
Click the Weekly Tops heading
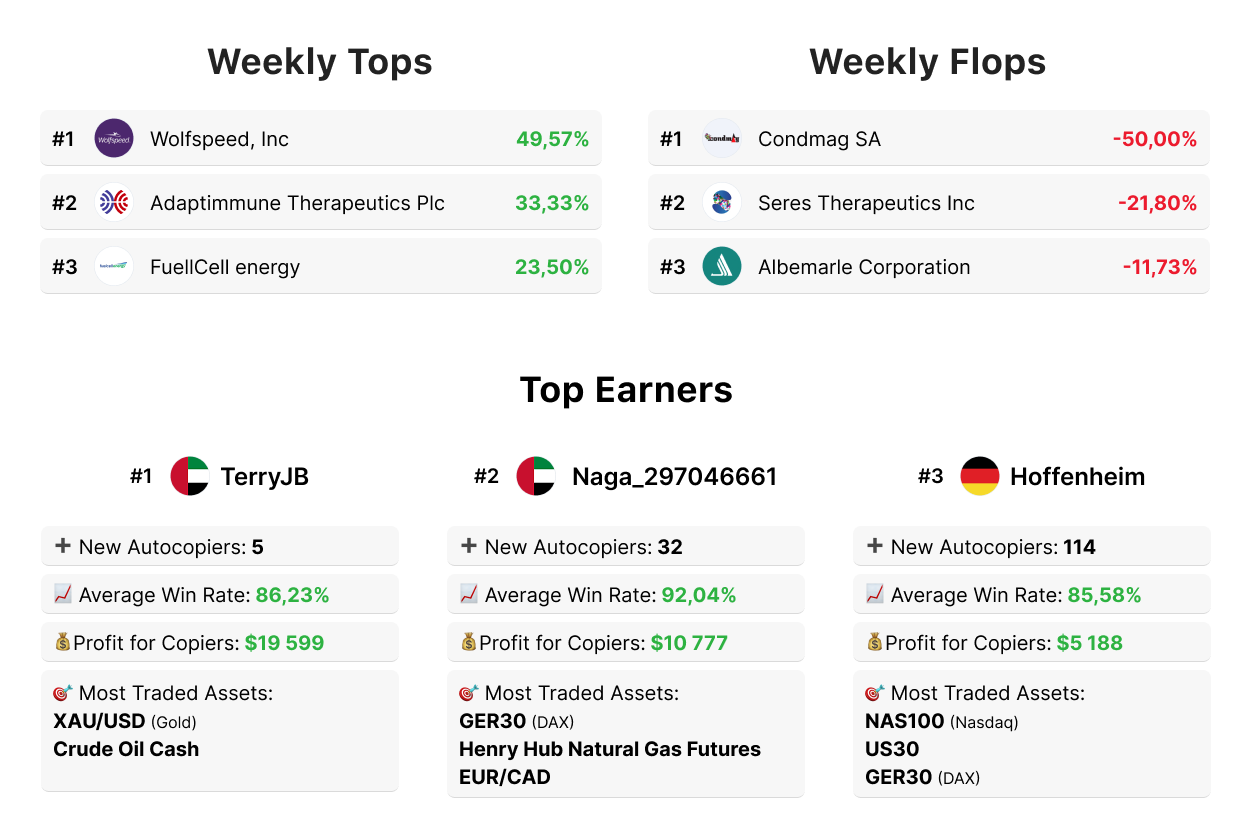320,62
